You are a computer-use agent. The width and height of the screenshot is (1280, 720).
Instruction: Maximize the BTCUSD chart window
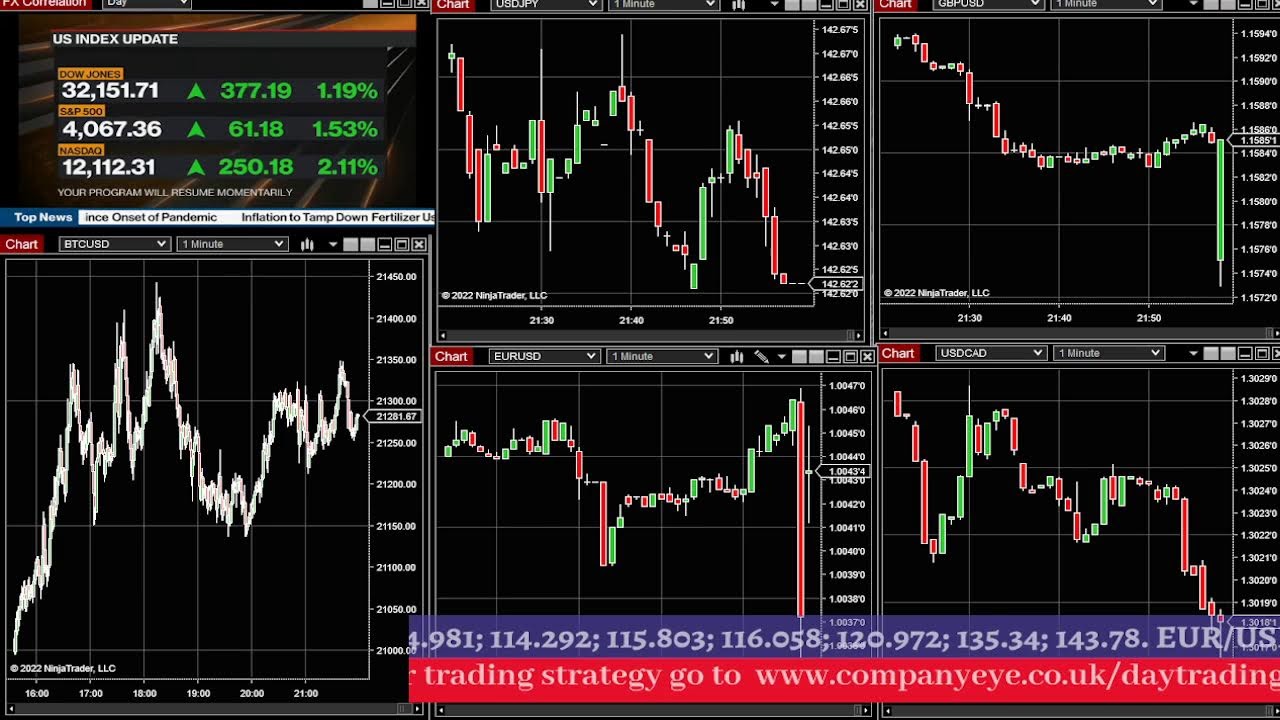pos(402,244)
